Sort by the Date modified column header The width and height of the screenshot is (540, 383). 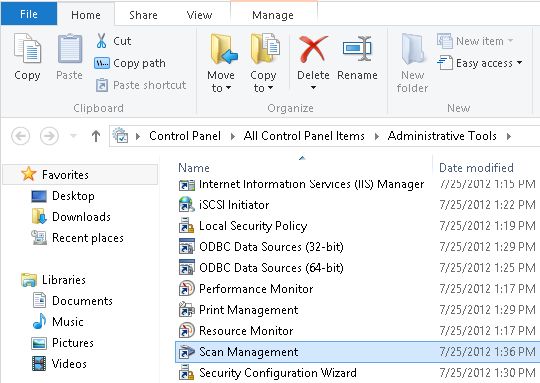(x=476, y=168)
